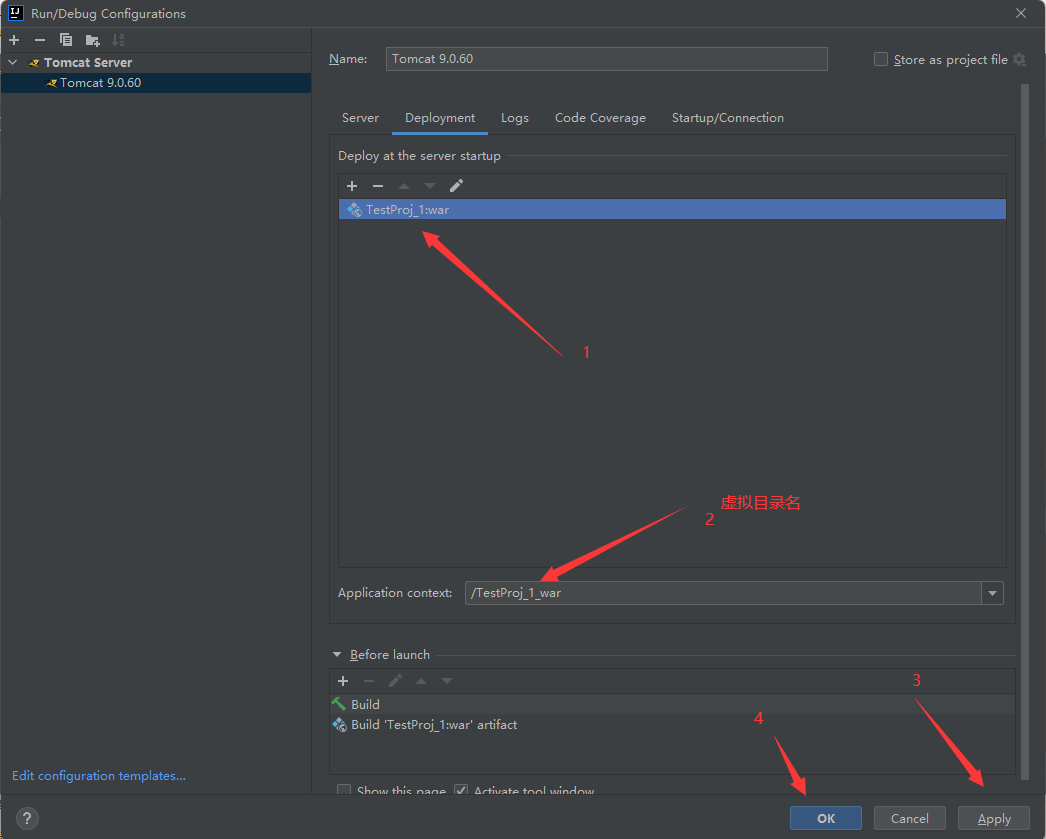Image resolution: width=1046 pixels, height=839 pixels.
Task: Toggle Show this page checkbox
Action: [344, 790]
